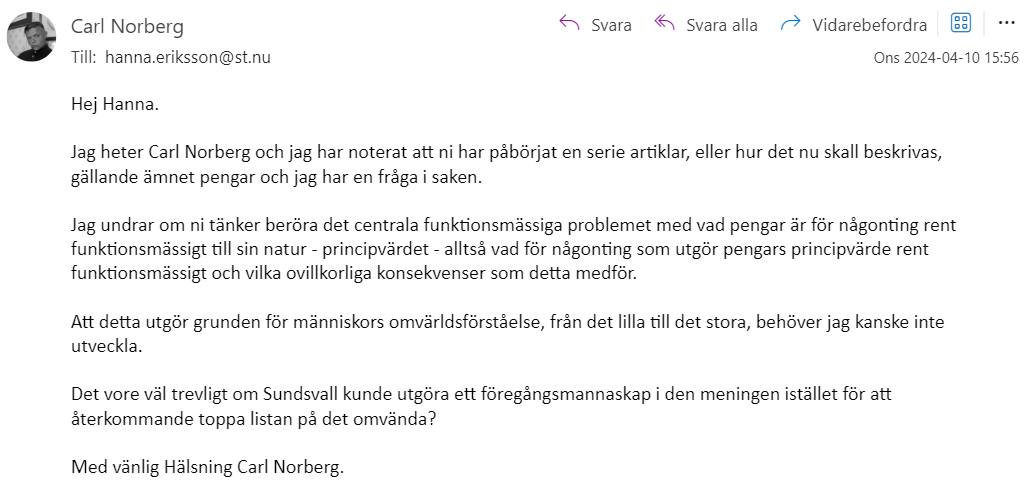Click the closing line Med vänlig Hälsning
This screenshot has height=490, width=1025.
point(208,467)
